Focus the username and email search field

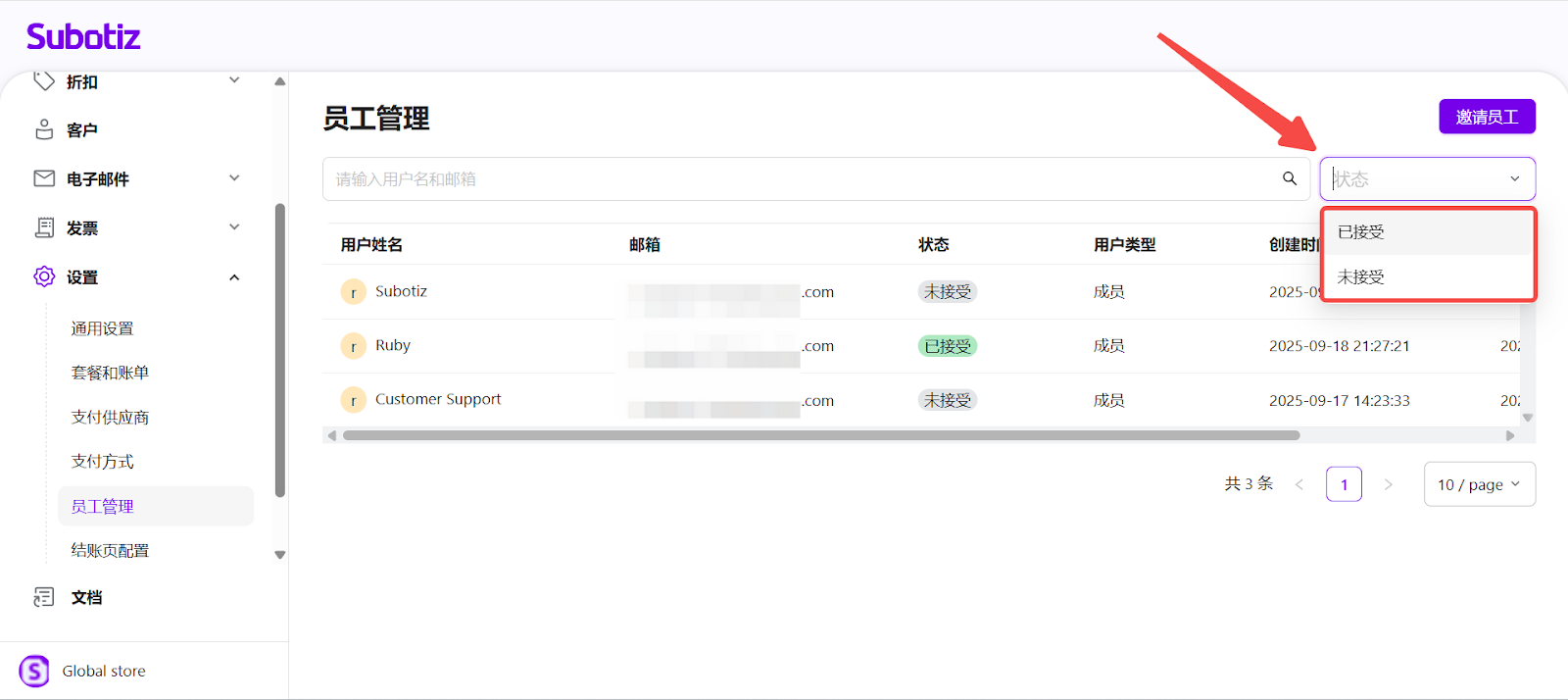(799, 179)
